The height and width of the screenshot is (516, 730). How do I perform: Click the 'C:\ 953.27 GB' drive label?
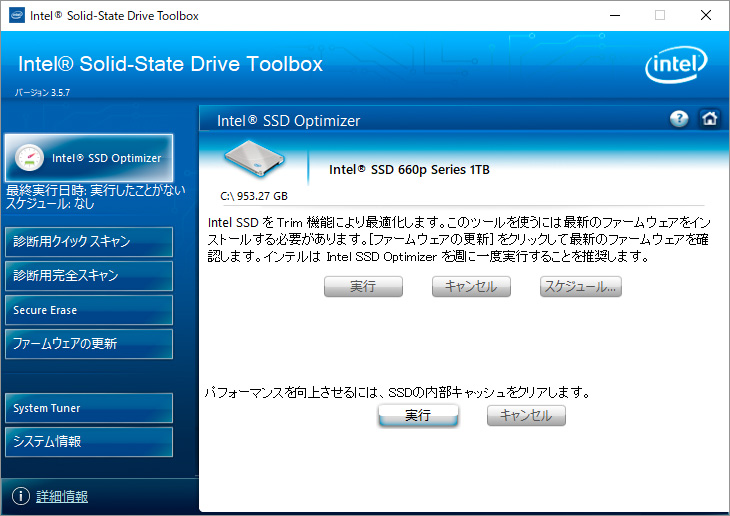254,196
